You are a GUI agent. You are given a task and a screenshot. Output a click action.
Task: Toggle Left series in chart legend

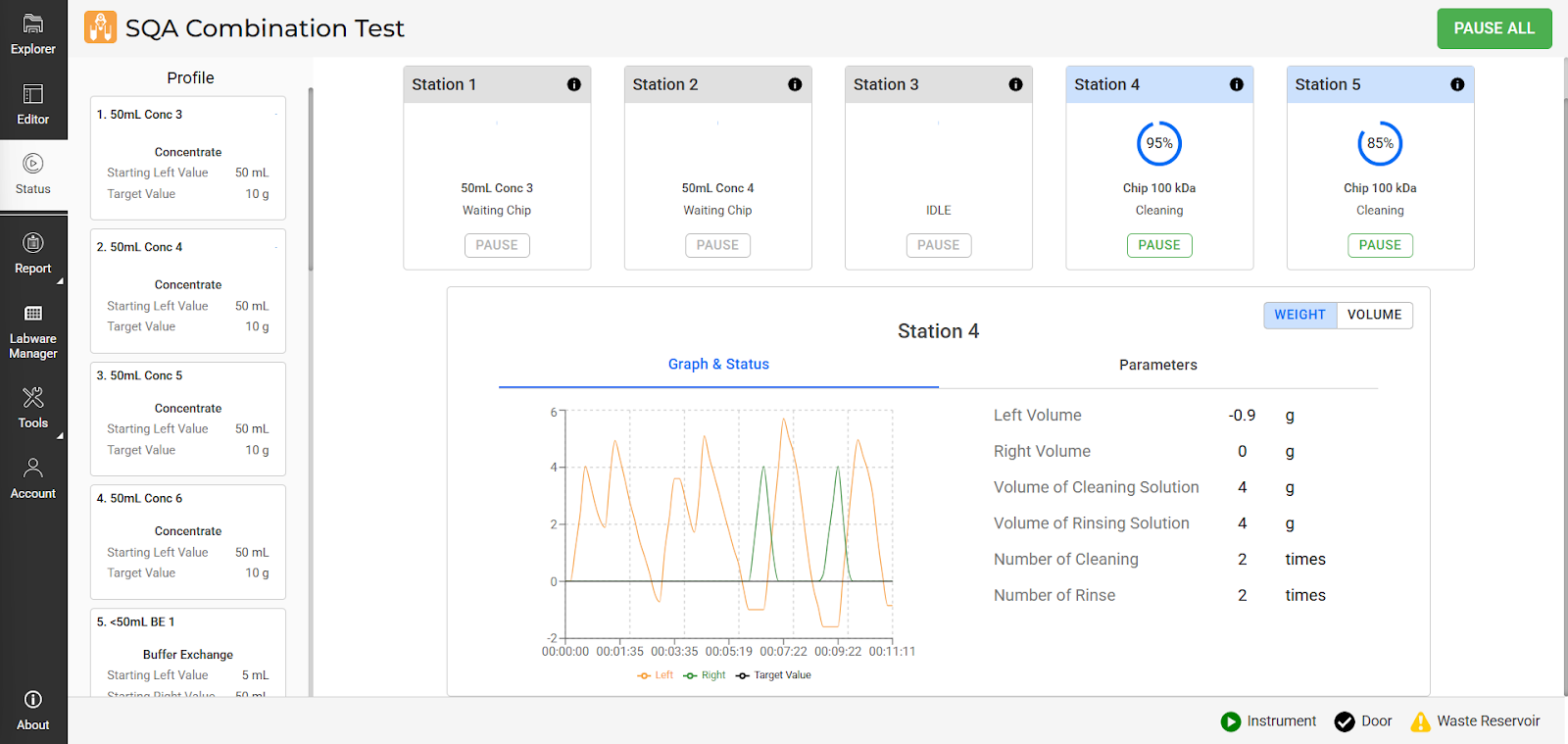(656, 675)
